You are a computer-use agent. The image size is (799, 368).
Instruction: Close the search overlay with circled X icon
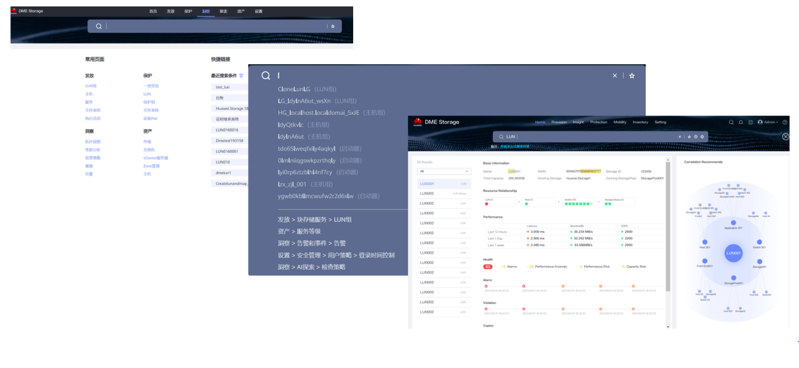click(x=786, y=137)
